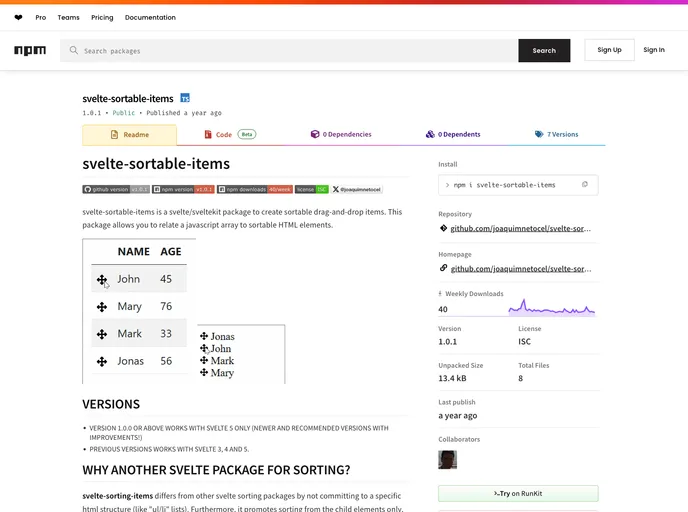This screenshot has height=512, width=688.
Task: Open the Teams page
Action: pos(68,18)
